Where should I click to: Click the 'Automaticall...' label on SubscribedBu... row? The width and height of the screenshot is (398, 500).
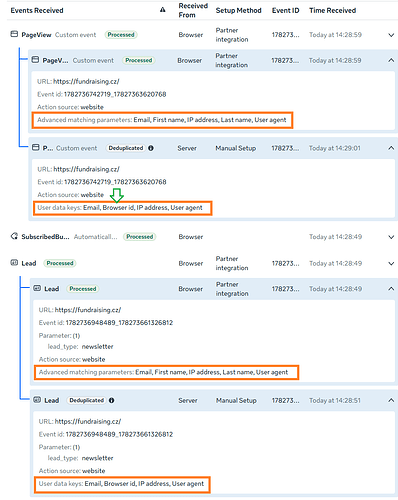point(95,237)
